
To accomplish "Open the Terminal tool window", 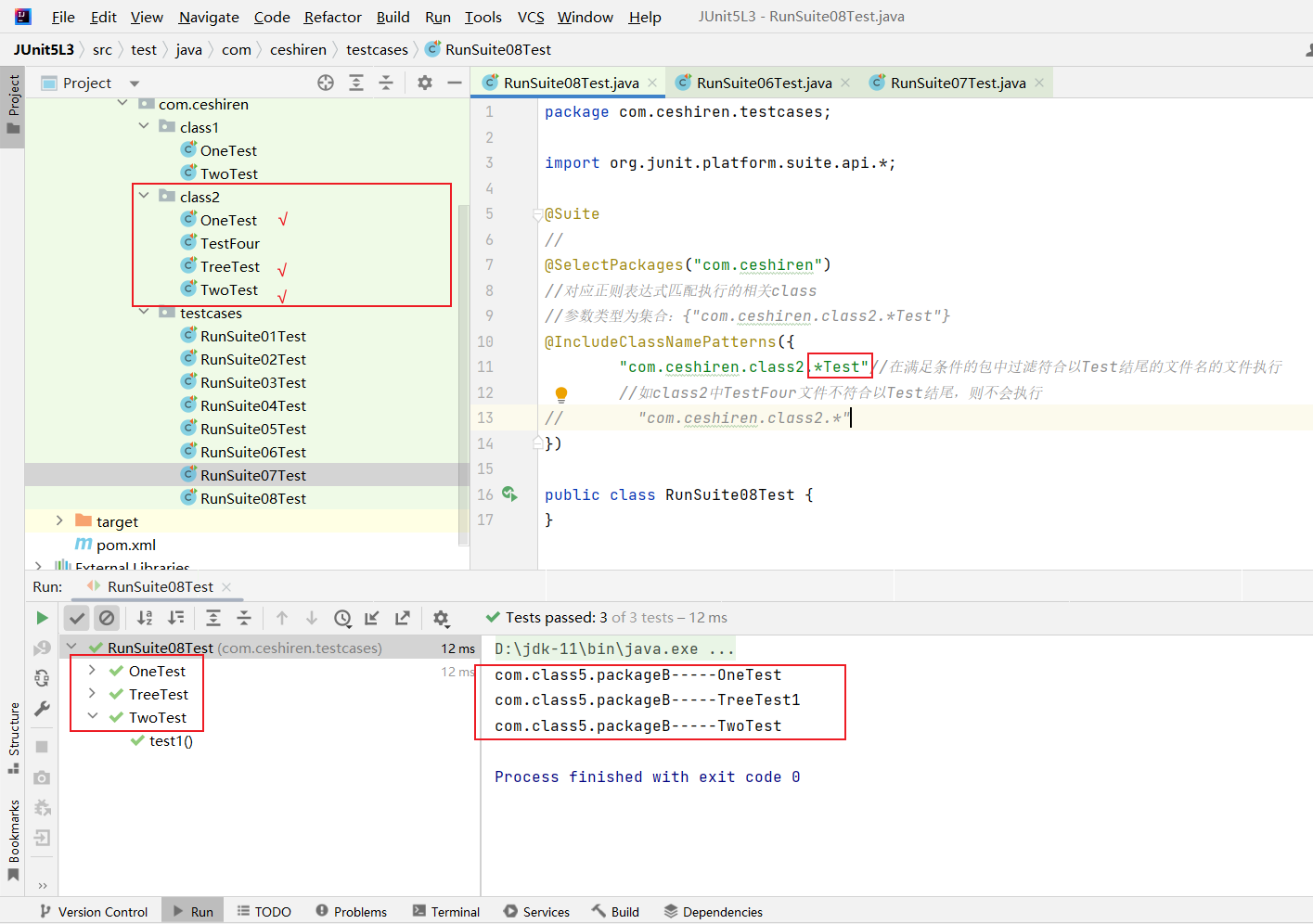I will pos(446,912).
